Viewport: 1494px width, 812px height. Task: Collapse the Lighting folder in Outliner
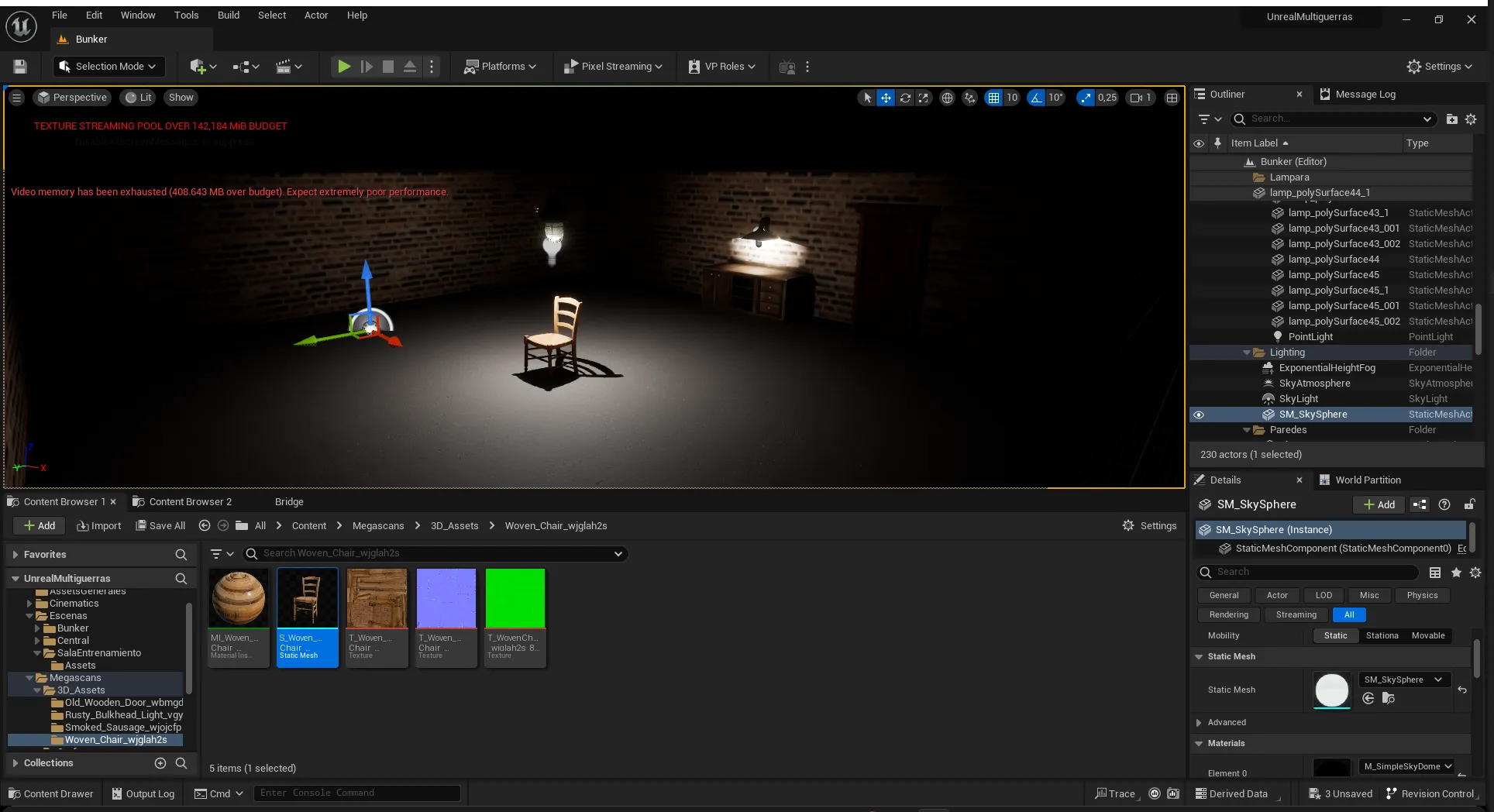click(1247, 353)
